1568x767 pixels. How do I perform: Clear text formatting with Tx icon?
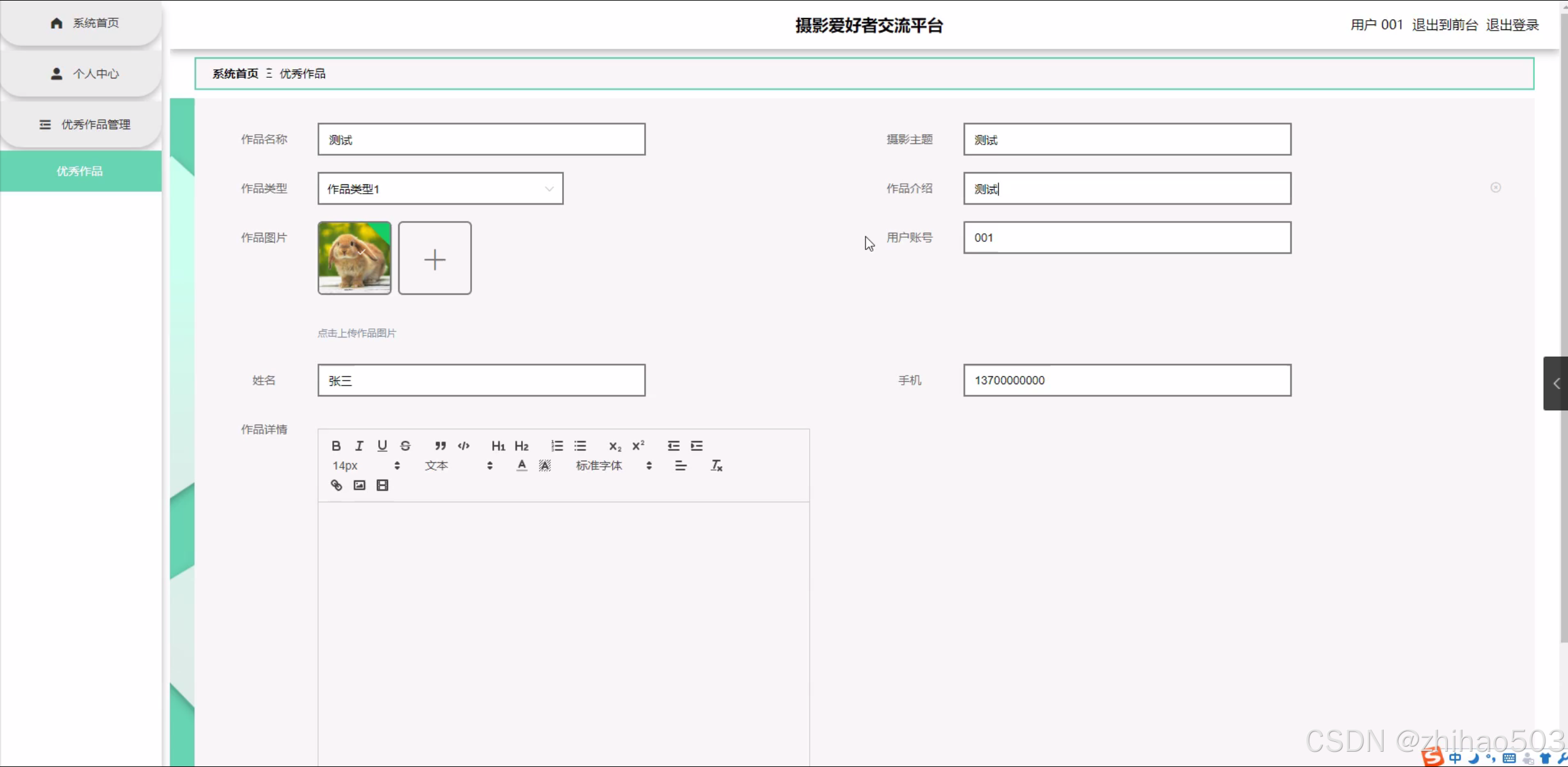coord(716,466)
